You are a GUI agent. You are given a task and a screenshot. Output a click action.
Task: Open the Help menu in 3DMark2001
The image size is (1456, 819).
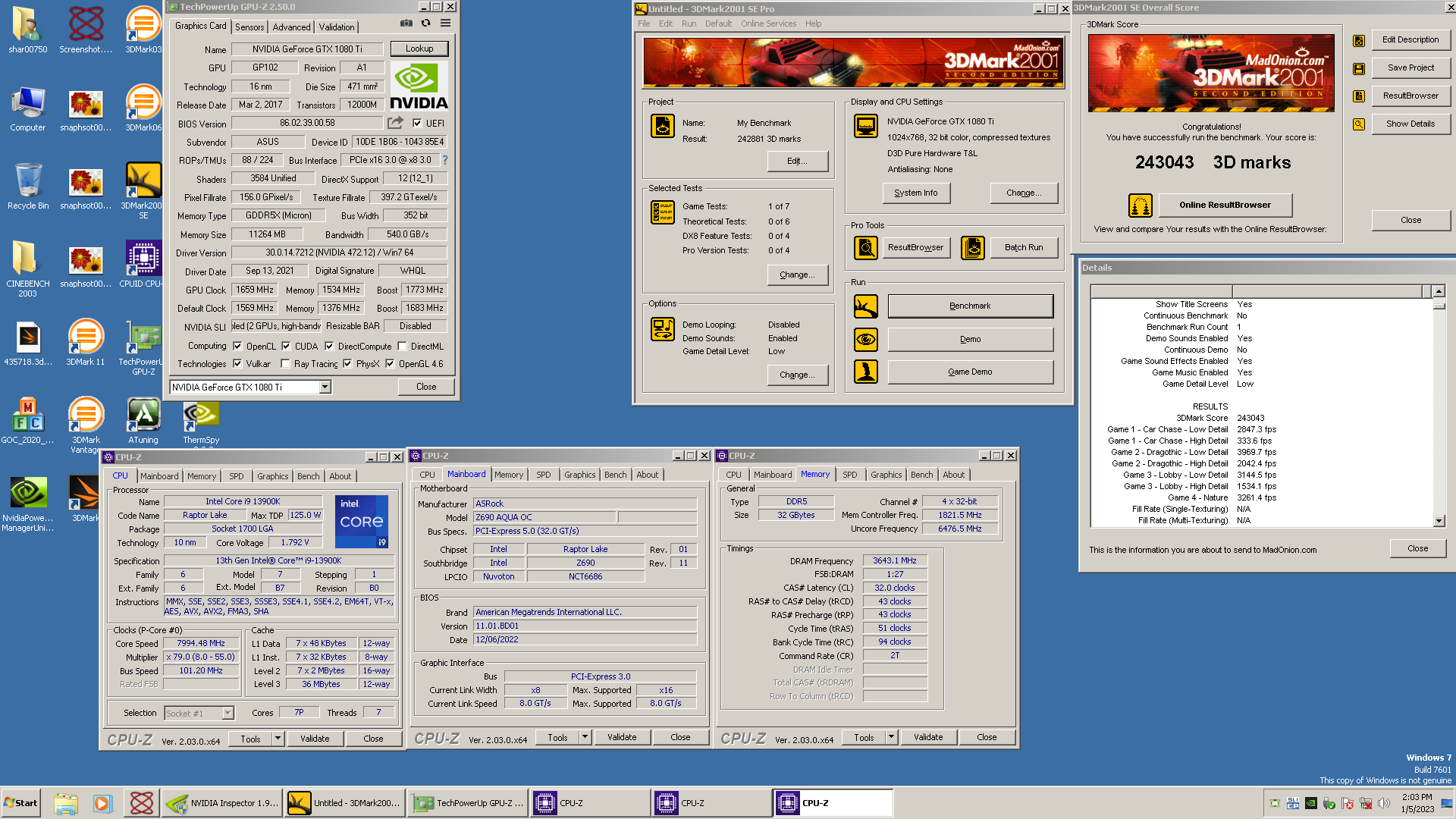coord(813,24)
